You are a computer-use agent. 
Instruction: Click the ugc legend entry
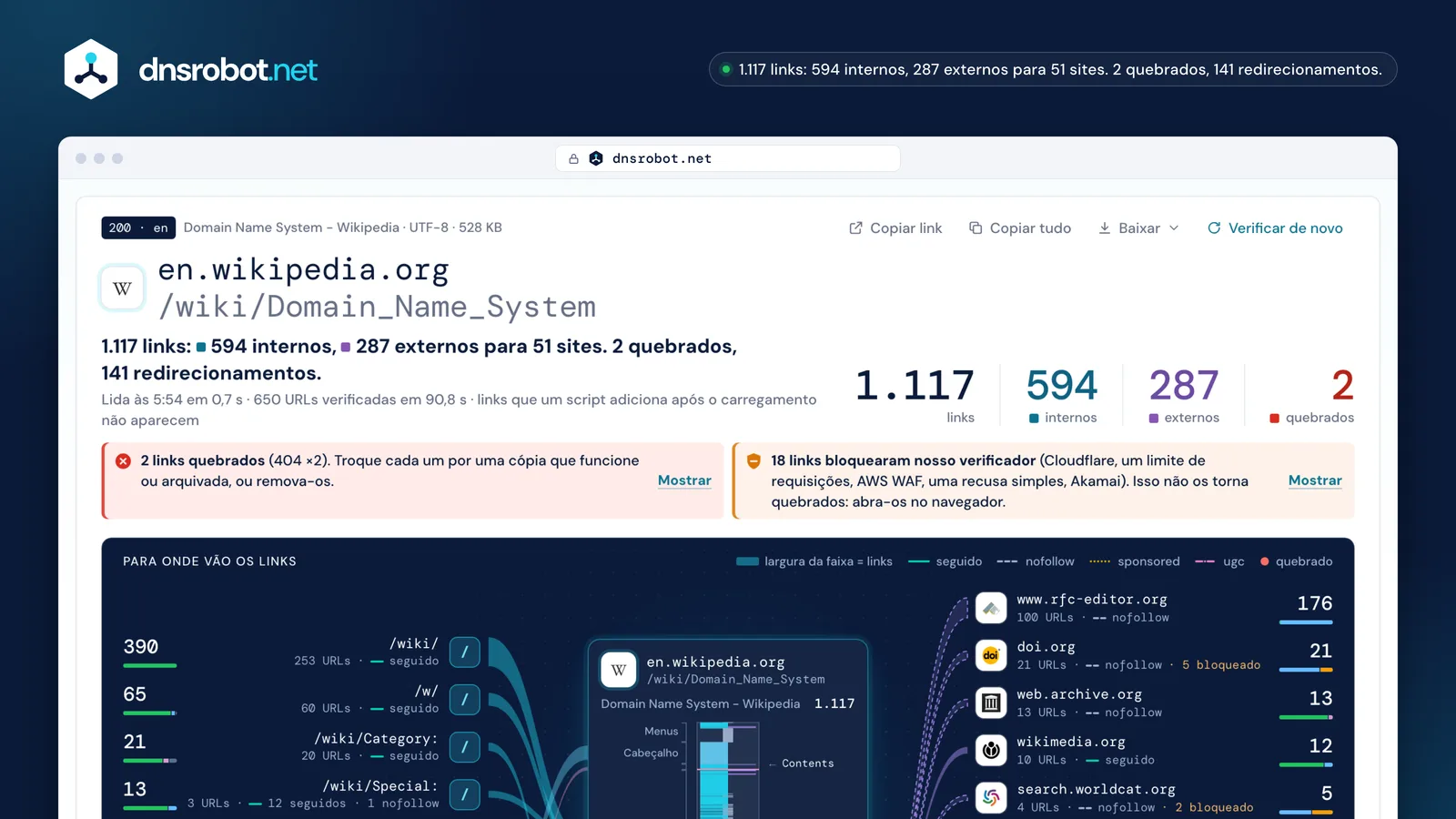click(1219, 561)
